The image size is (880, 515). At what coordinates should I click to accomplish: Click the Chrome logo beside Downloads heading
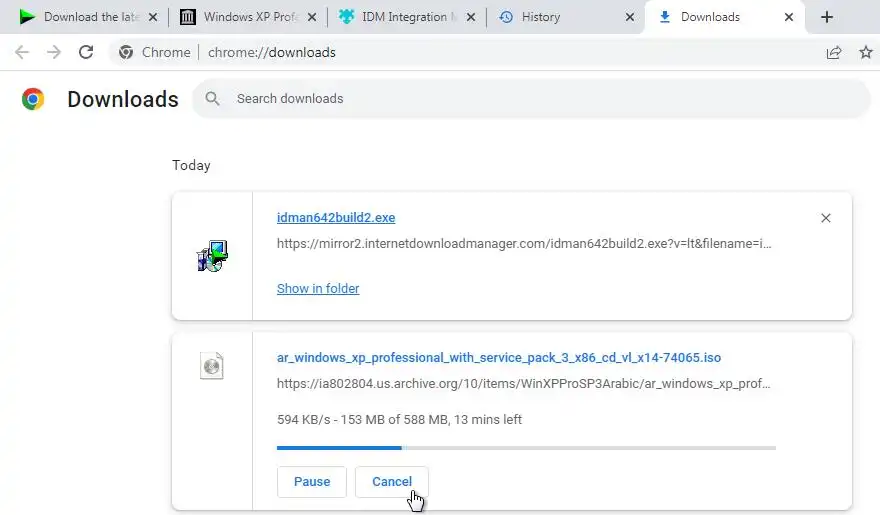pyautogui.click(x=33, y=99)
